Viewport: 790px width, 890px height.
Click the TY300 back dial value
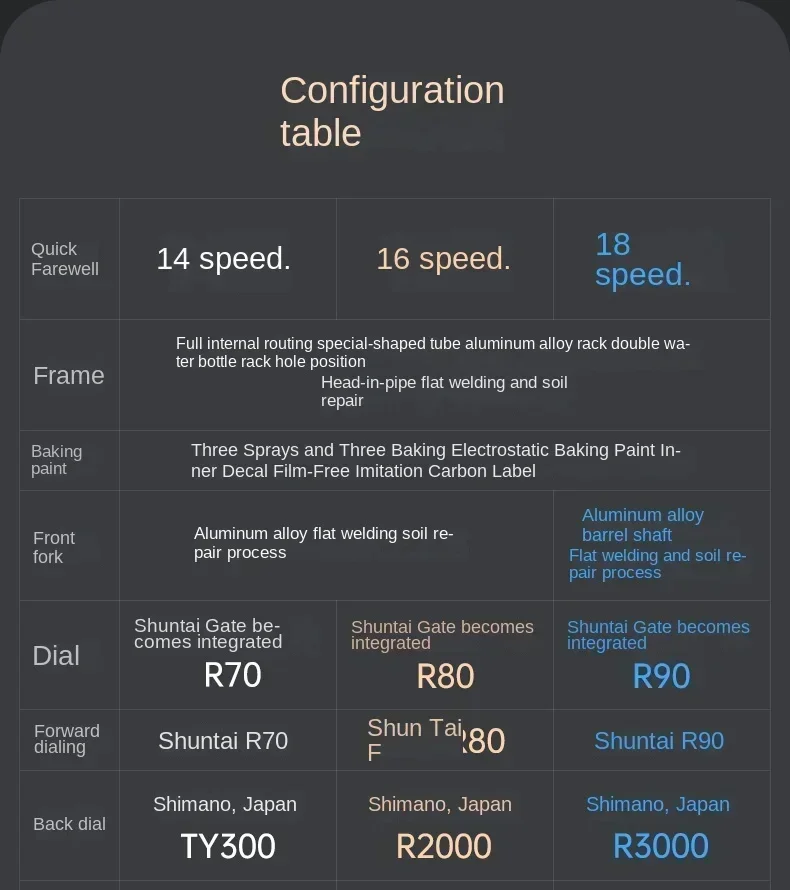[x=228, y=847]
